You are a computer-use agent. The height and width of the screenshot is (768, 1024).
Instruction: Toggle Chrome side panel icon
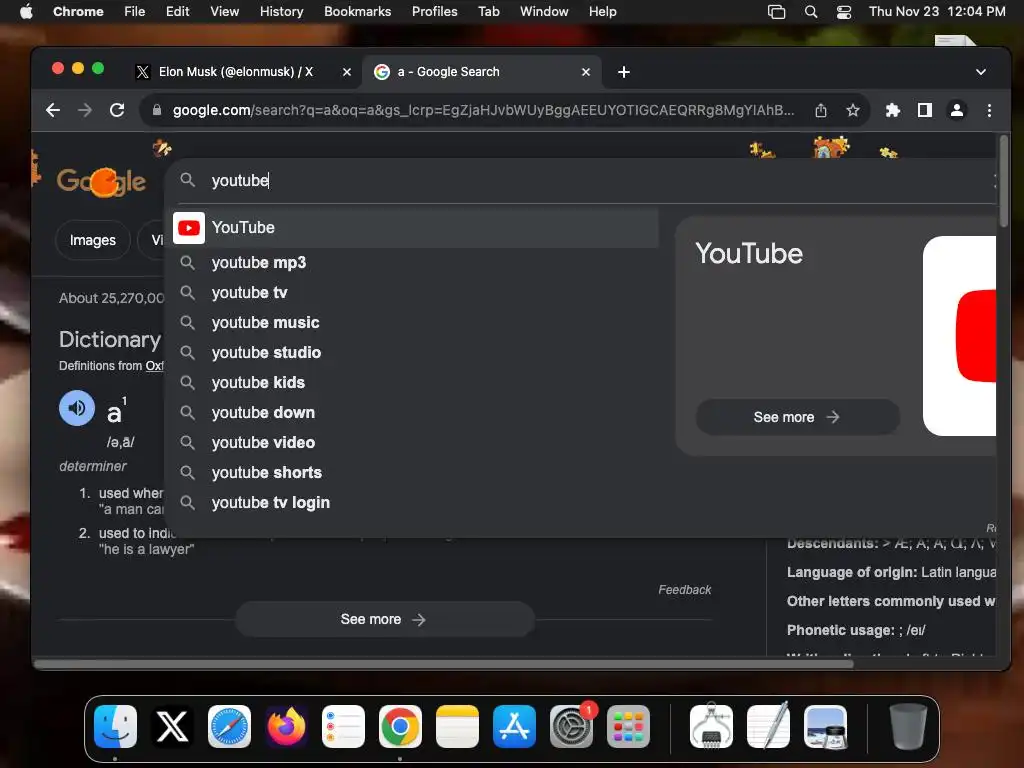[925, 110]
